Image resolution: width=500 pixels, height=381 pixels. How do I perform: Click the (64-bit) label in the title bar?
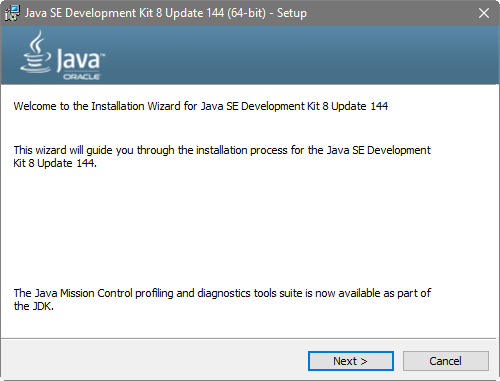pyautogui.click(x=247, y=13)
